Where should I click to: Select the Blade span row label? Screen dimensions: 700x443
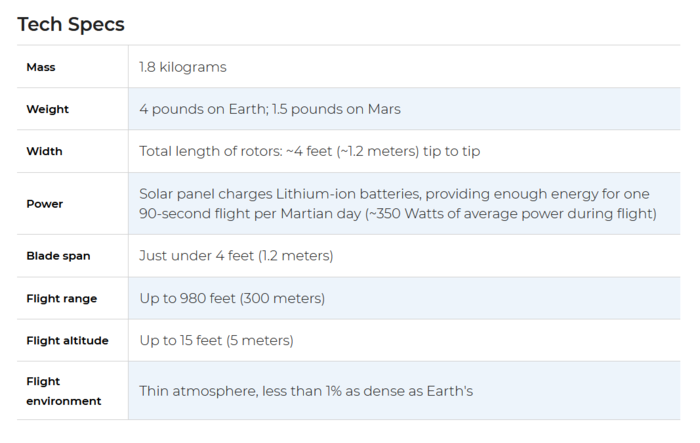pyautogui.click(x=58, y=256)
